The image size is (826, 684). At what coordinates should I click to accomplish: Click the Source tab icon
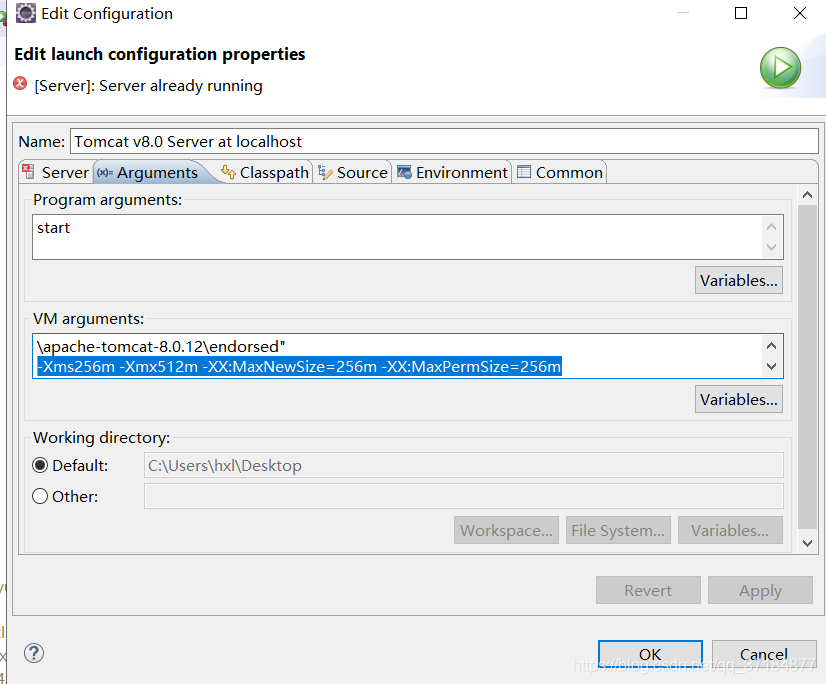point(325,172)
